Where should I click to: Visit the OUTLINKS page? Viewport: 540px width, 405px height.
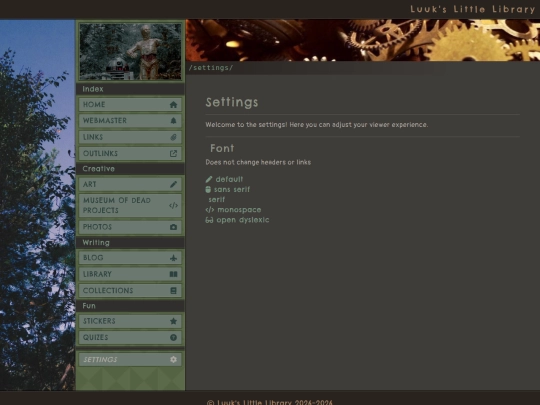(x=130, y=154)
